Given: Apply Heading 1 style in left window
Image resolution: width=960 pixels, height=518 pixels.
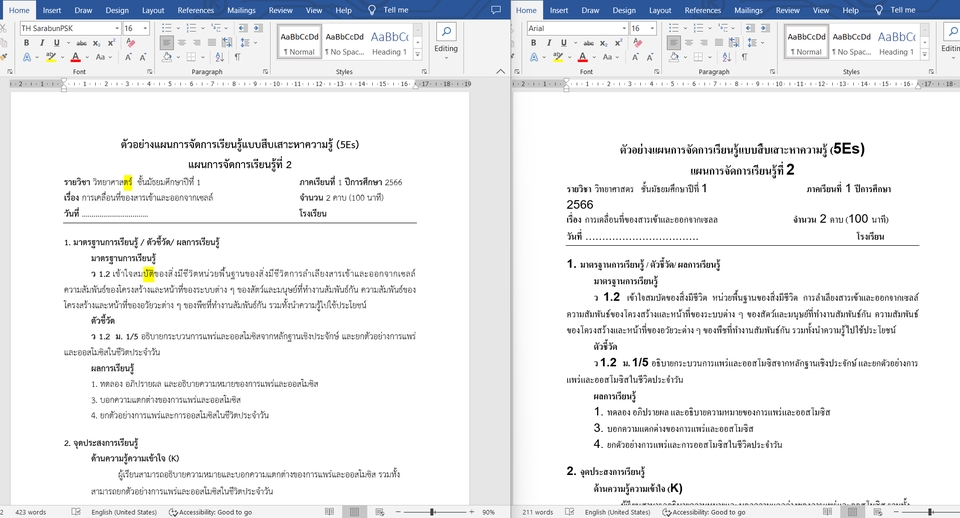Looking at the screenshot, I should click(x=389, y=42).
